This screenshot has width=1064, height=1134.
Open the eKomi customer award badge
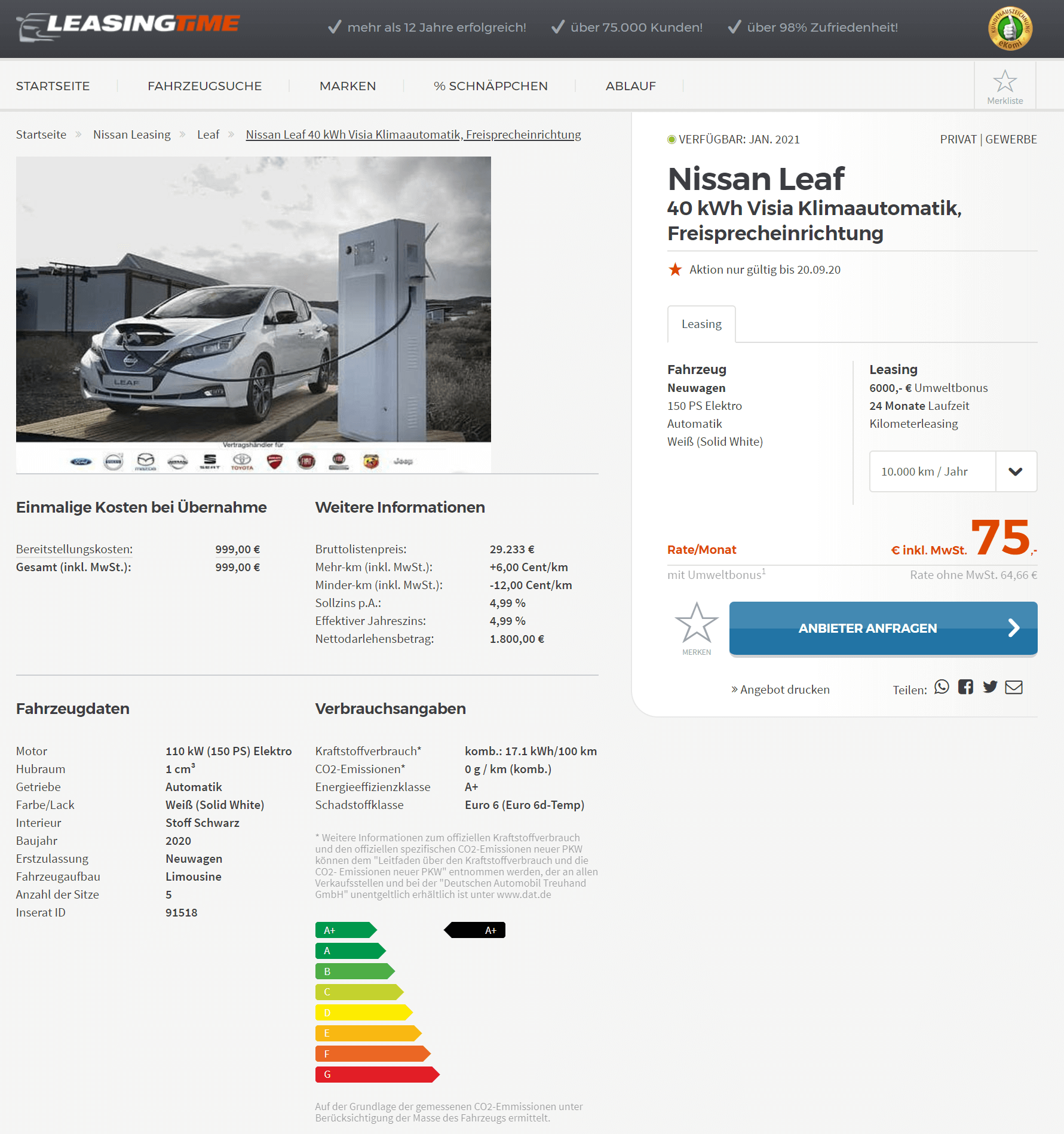[1010, 28]
